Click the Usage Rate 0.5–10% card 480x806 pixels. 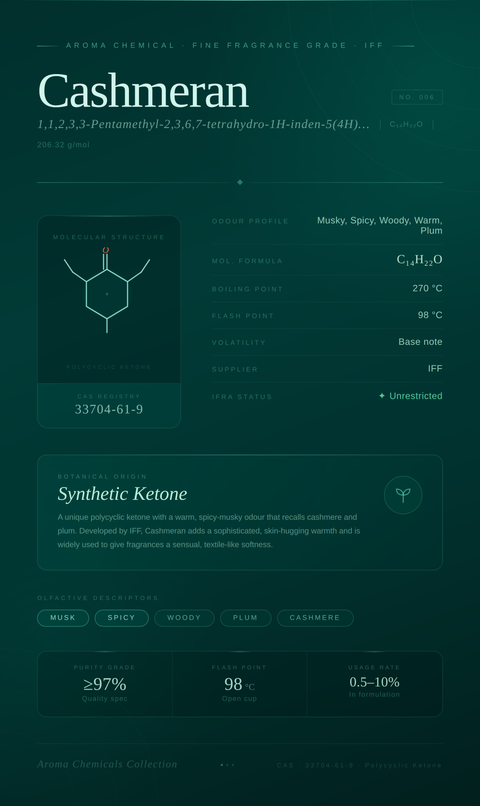pos(375,684)
